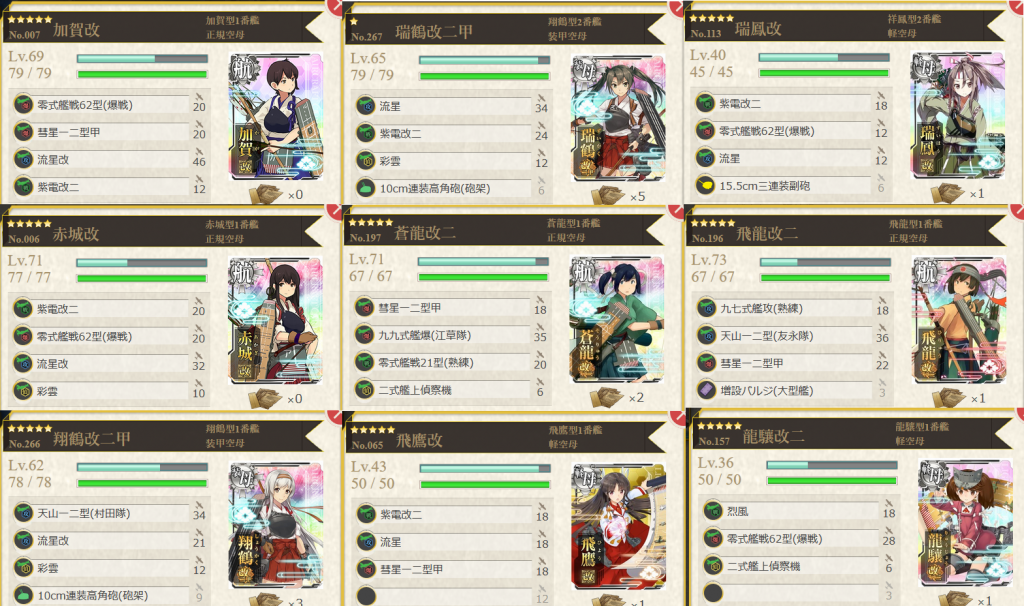Click the 天山一二型(村田隊) icon on 翔鶴改二甲
The height and width of the screenshot is (606, 1024).
[x=24, y=513]
